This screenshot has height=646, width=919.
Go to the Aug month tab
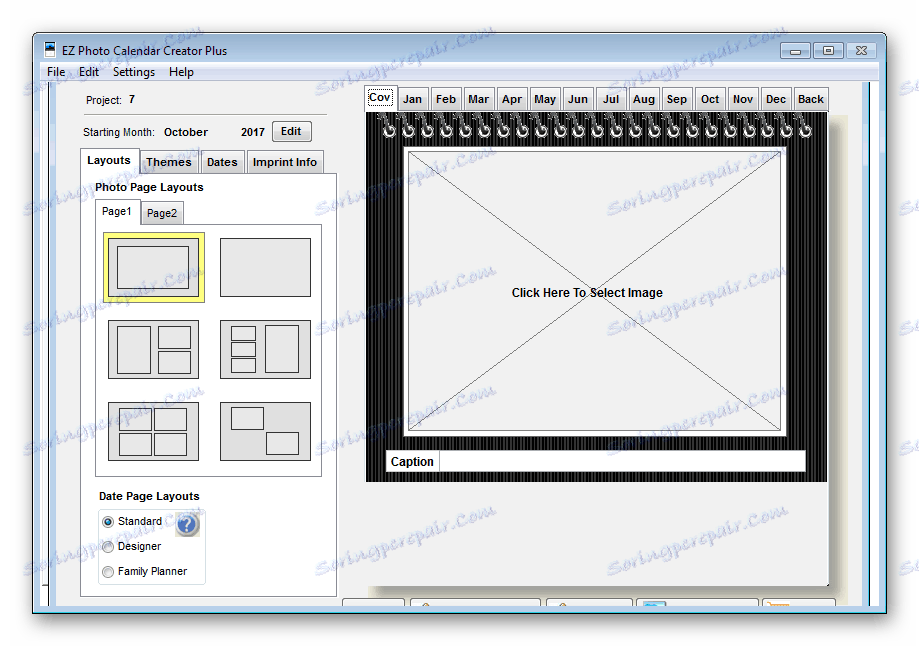click(x=644, y=100)
